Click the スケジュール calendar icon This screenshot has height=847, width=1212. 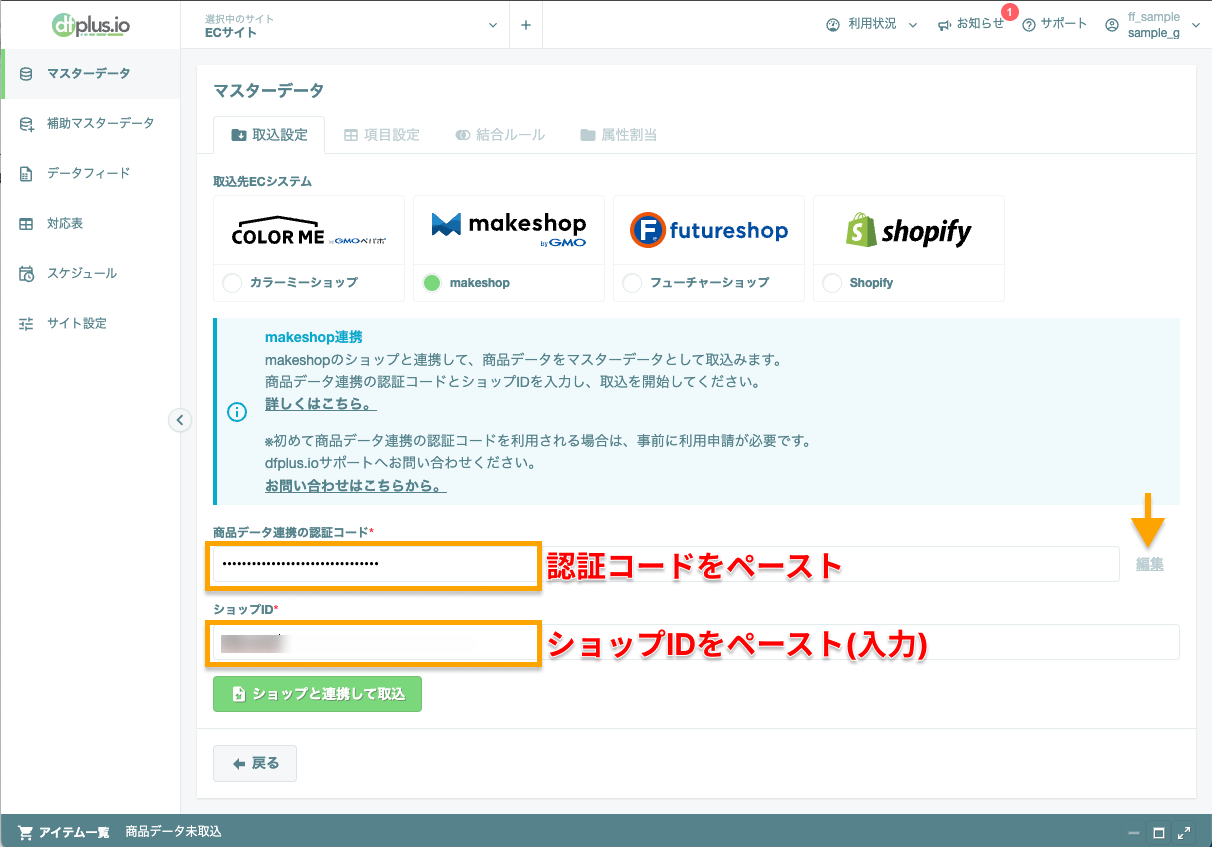click(x=26, y=274)
